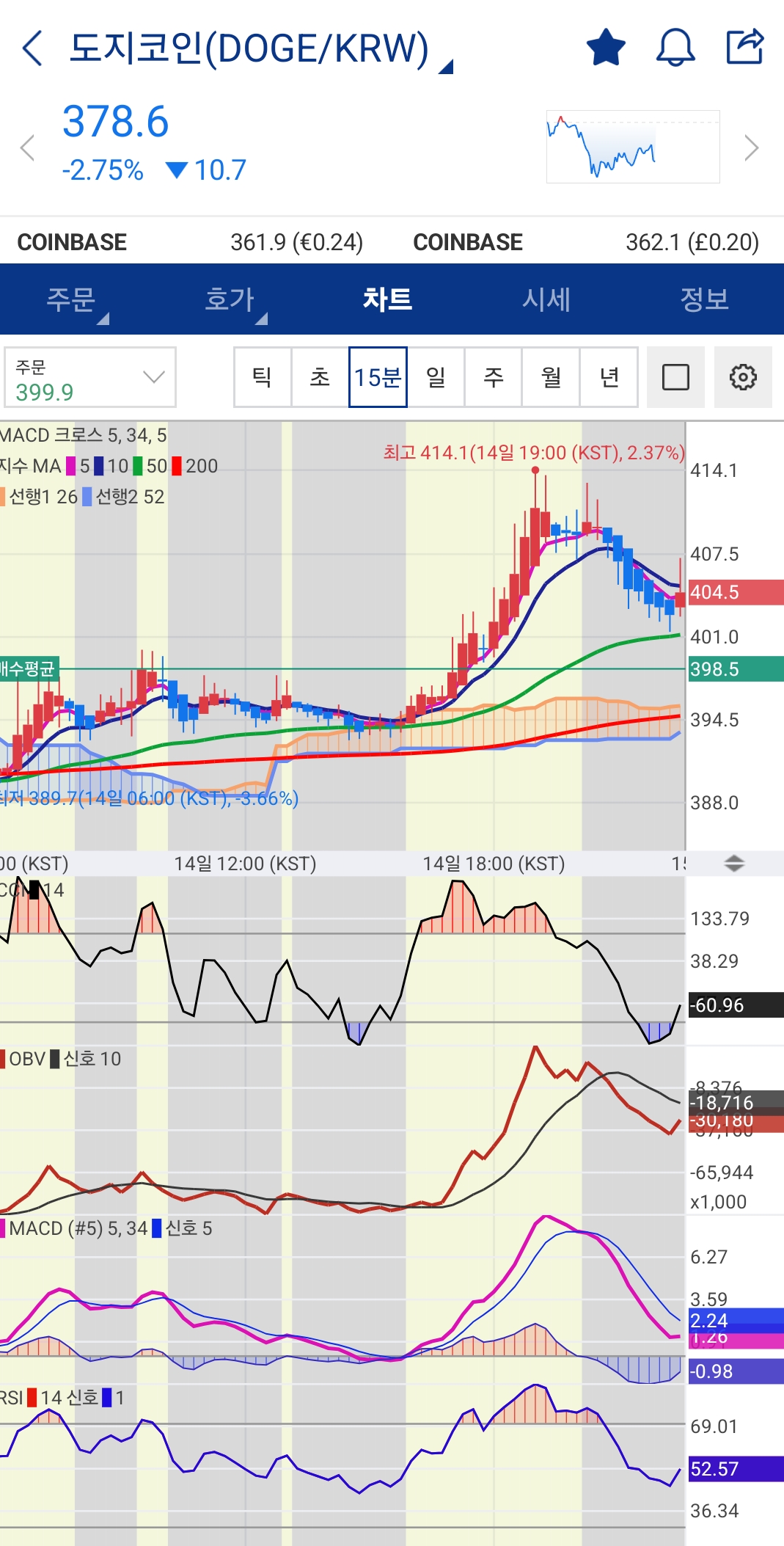784x1546 pixels.
Task: Tap the share icon
Action: (744, 47)
